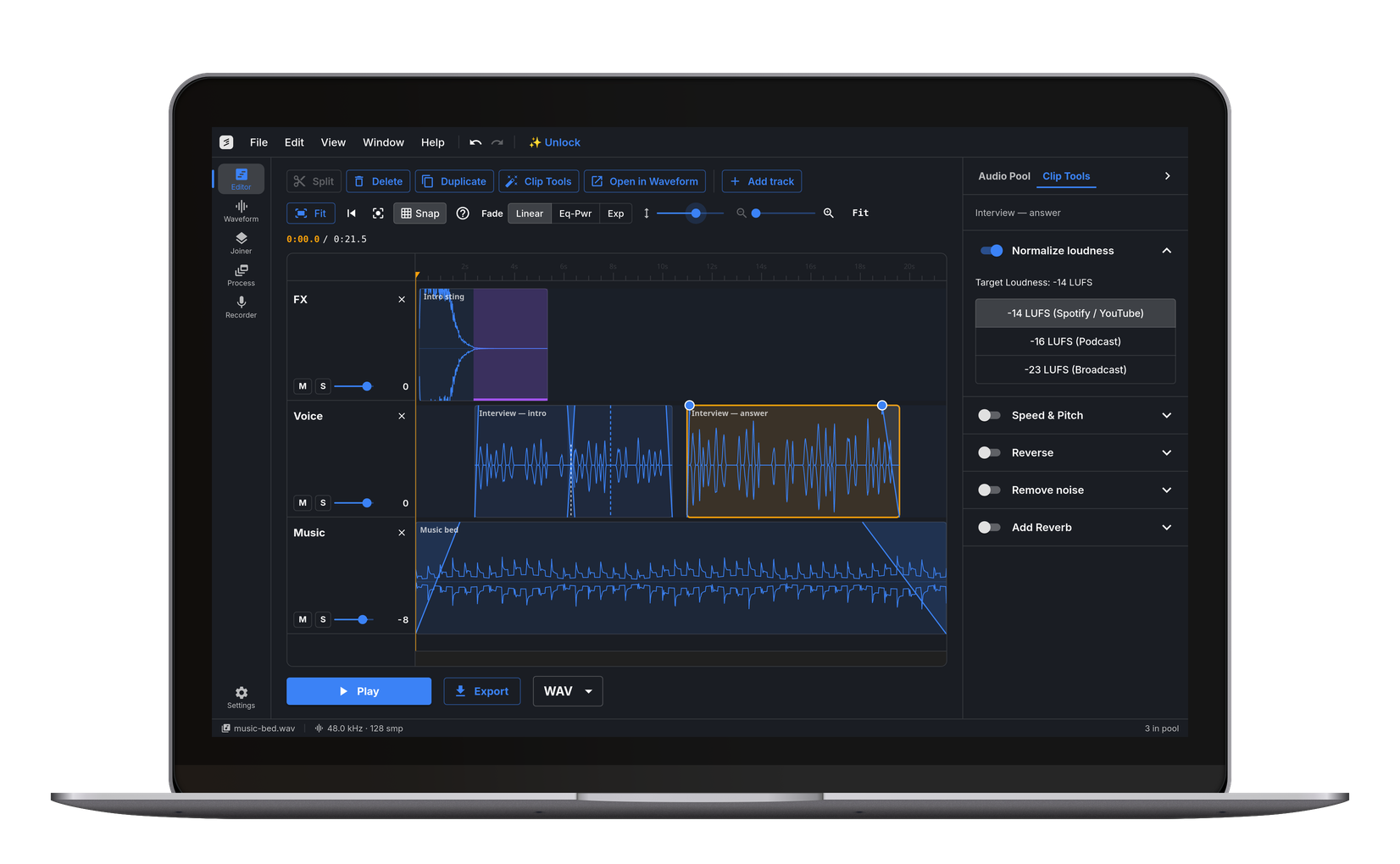Open the Joiner tool in sidebar

tap(241, 243)
